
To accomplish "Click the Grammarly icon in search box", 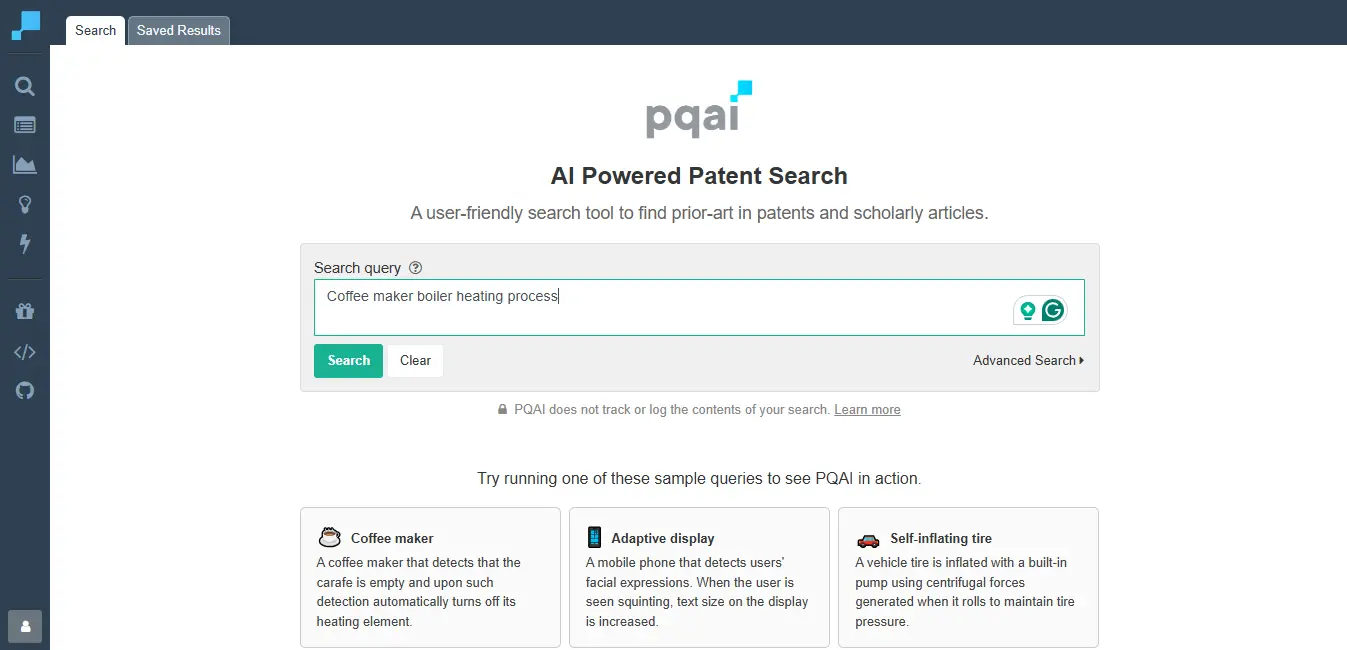I will 1052,311.
